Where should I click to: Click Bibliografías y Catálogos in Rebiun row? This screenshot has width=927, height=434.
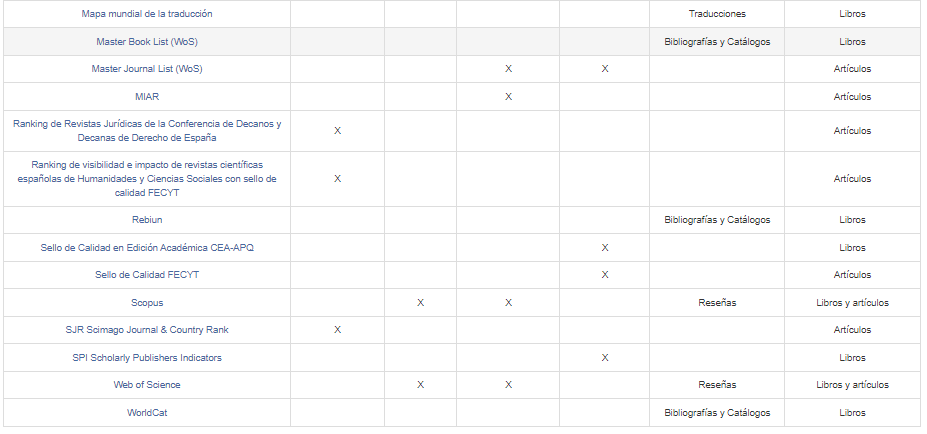pyautogui.click(x=717, y=220)
